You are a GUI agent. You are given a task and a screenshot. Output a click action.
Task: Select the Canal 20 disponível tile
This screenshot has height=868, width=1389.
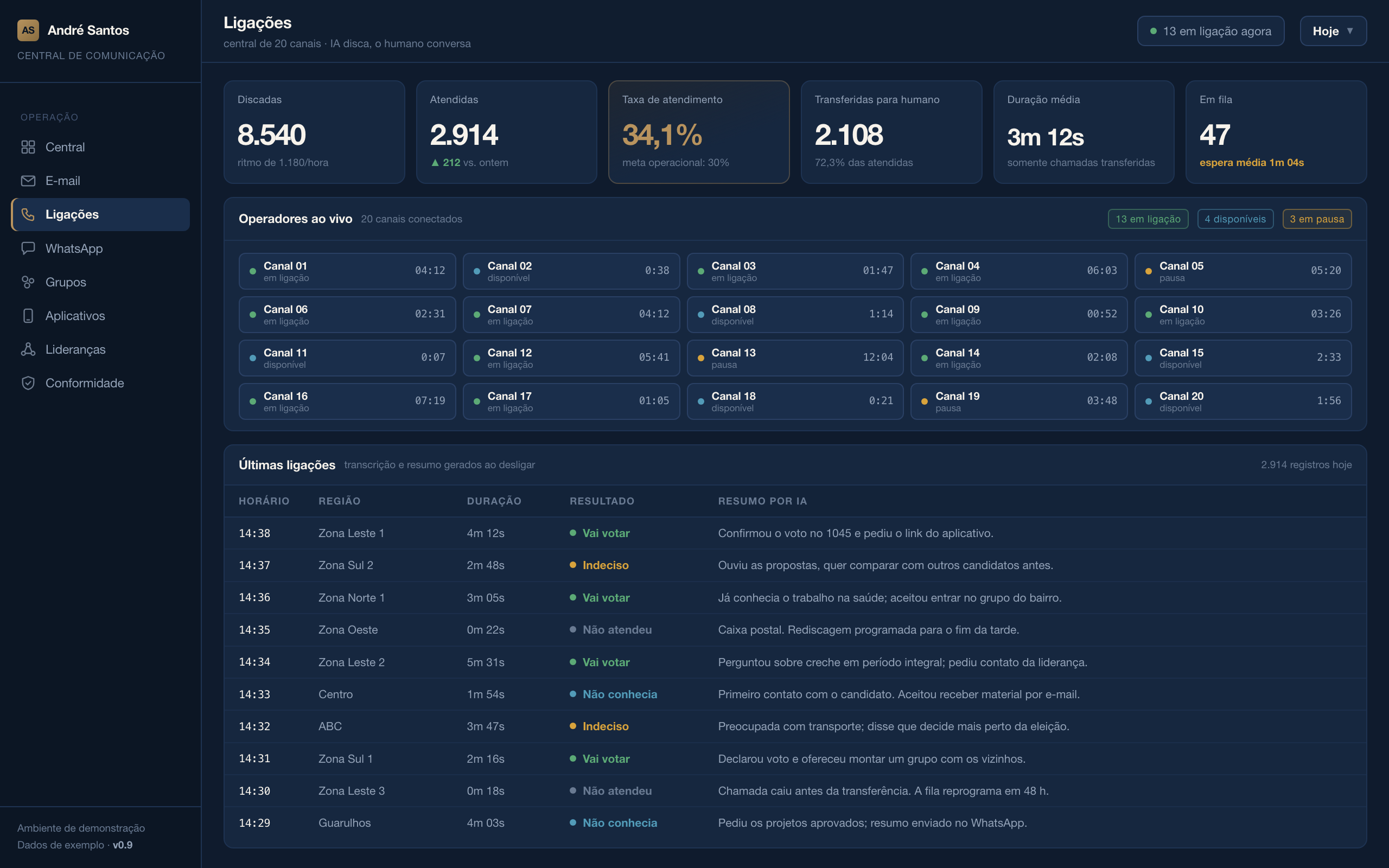[x=1243, y=401]
